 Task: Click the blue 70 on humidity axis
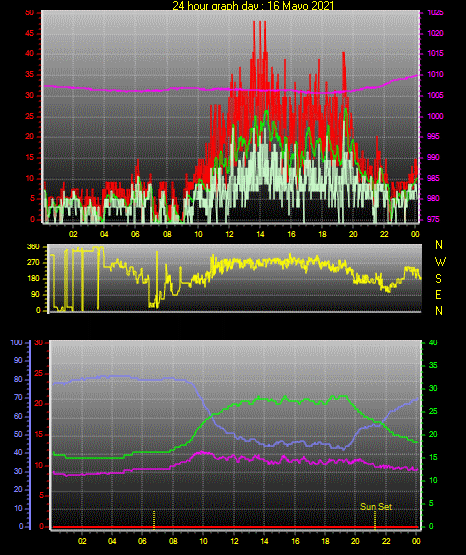18,397
